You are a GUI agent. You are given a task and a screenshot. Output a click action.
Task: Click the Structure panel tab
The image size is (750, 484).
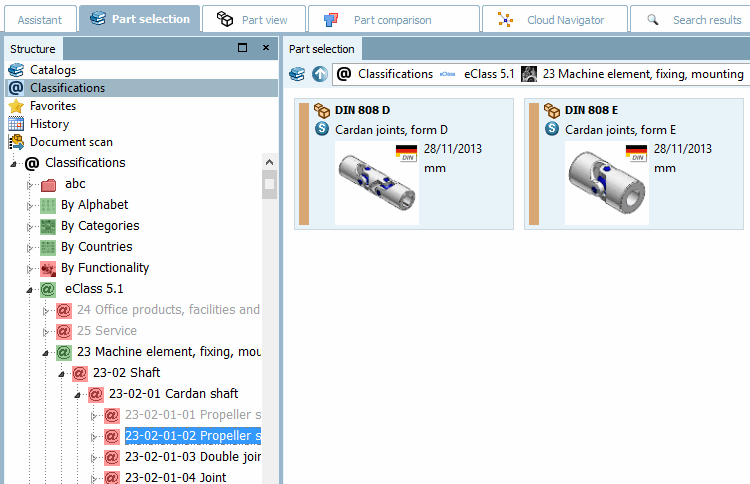coord(33,49)
